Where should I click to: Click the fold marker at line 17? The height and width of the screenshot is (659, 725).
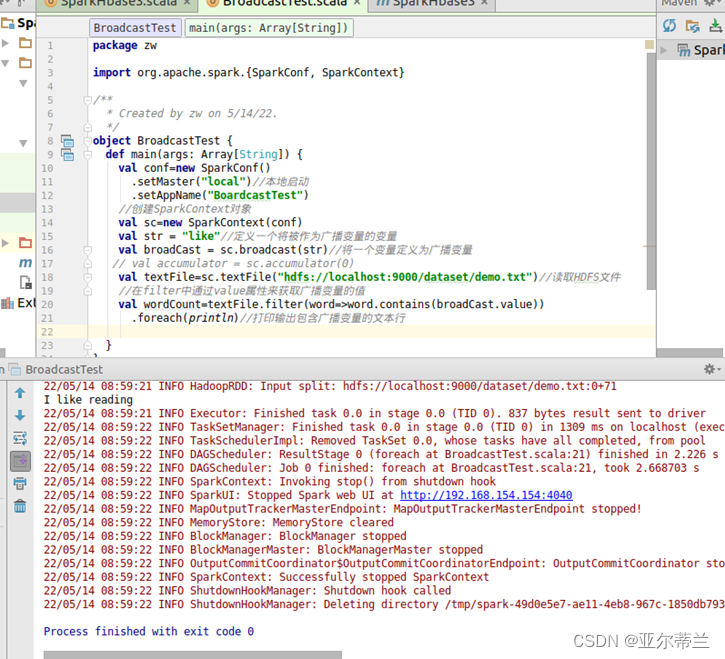point(87,264)
